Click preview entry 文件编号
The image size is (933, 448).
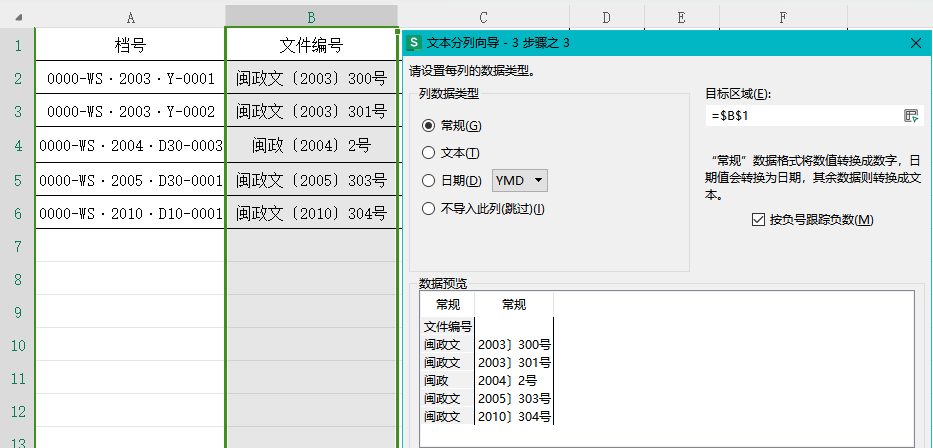(447, 327)
